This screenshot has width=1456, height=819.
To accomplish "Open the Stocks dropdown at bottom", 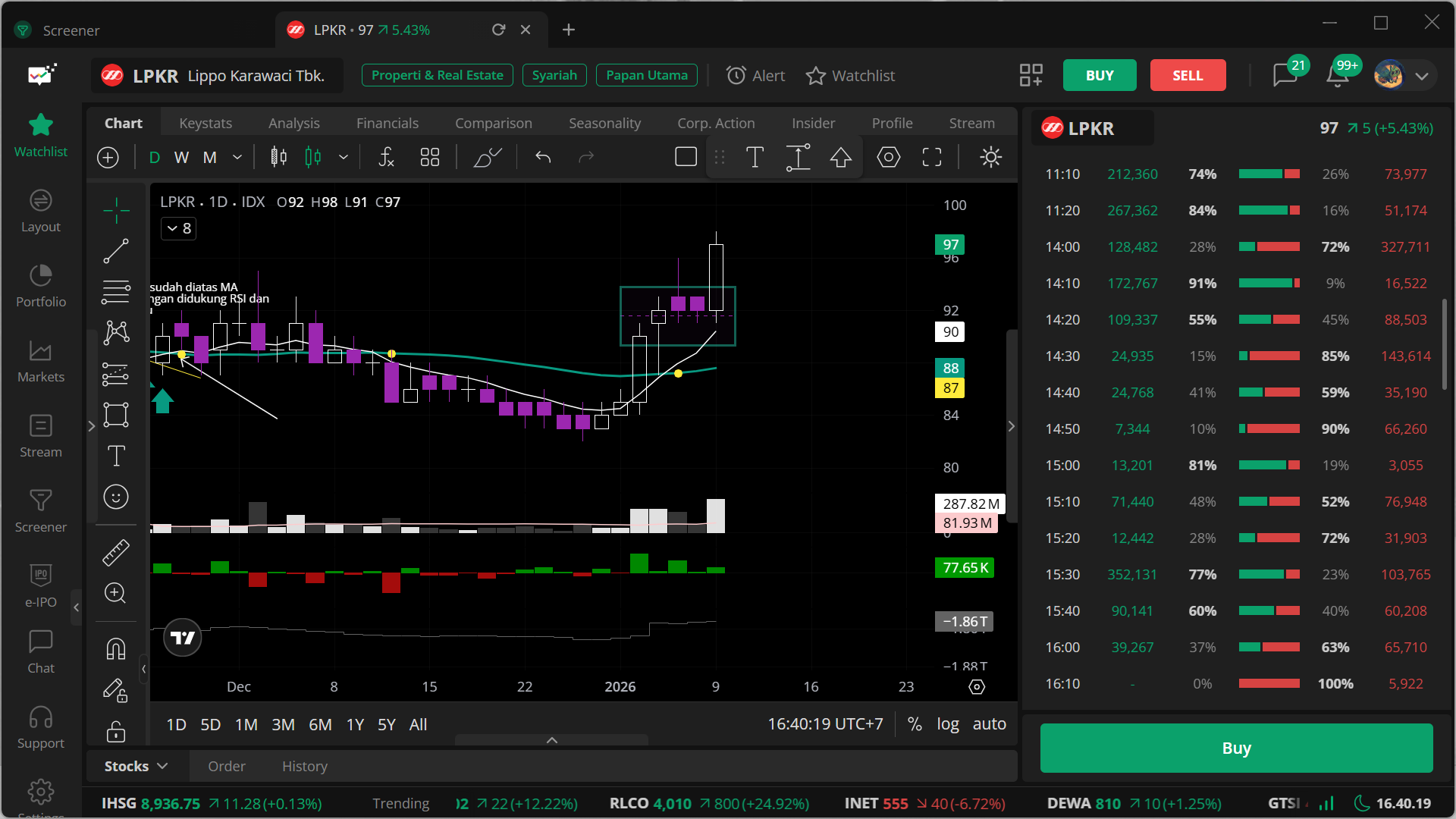I will 136,767.
